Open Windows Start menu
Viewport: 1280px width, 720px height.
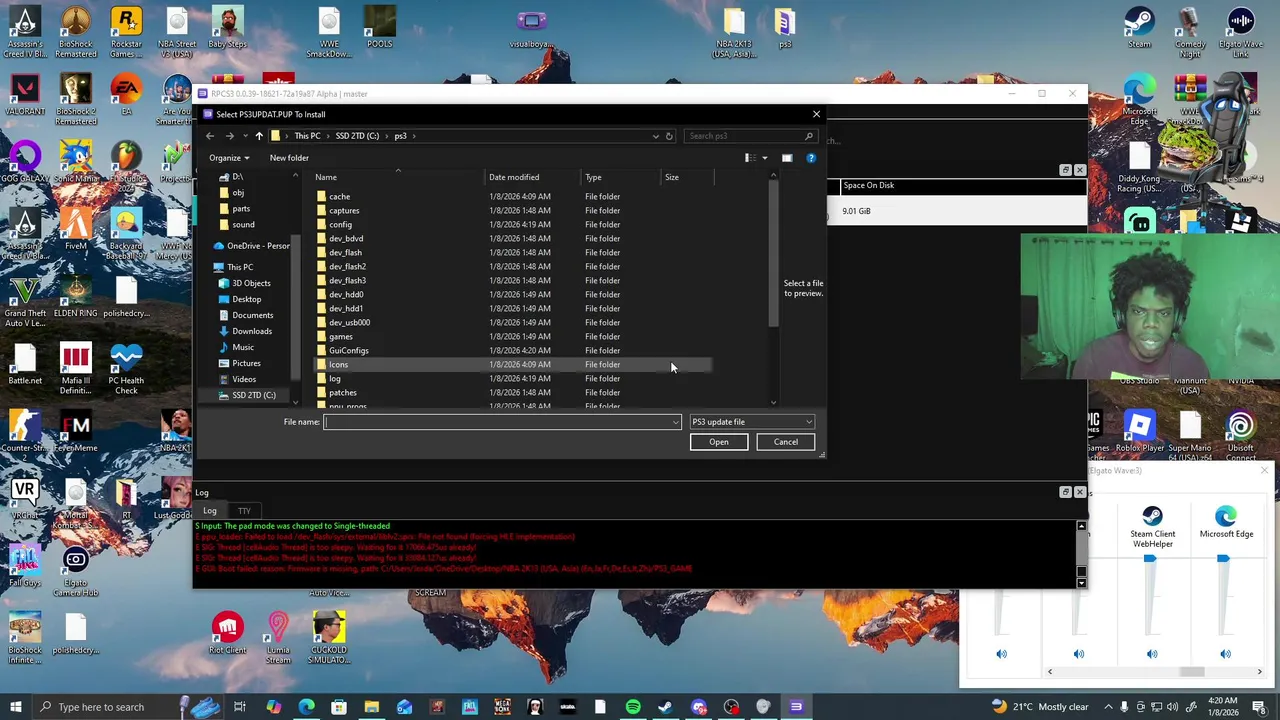(17, 707)
